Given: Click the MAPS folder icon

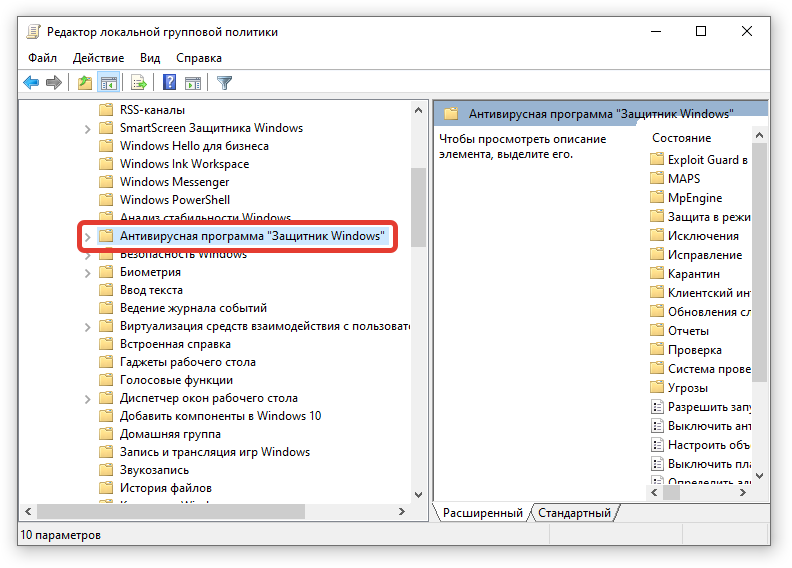Looking at the screenshot, I should tap(657, 178).
